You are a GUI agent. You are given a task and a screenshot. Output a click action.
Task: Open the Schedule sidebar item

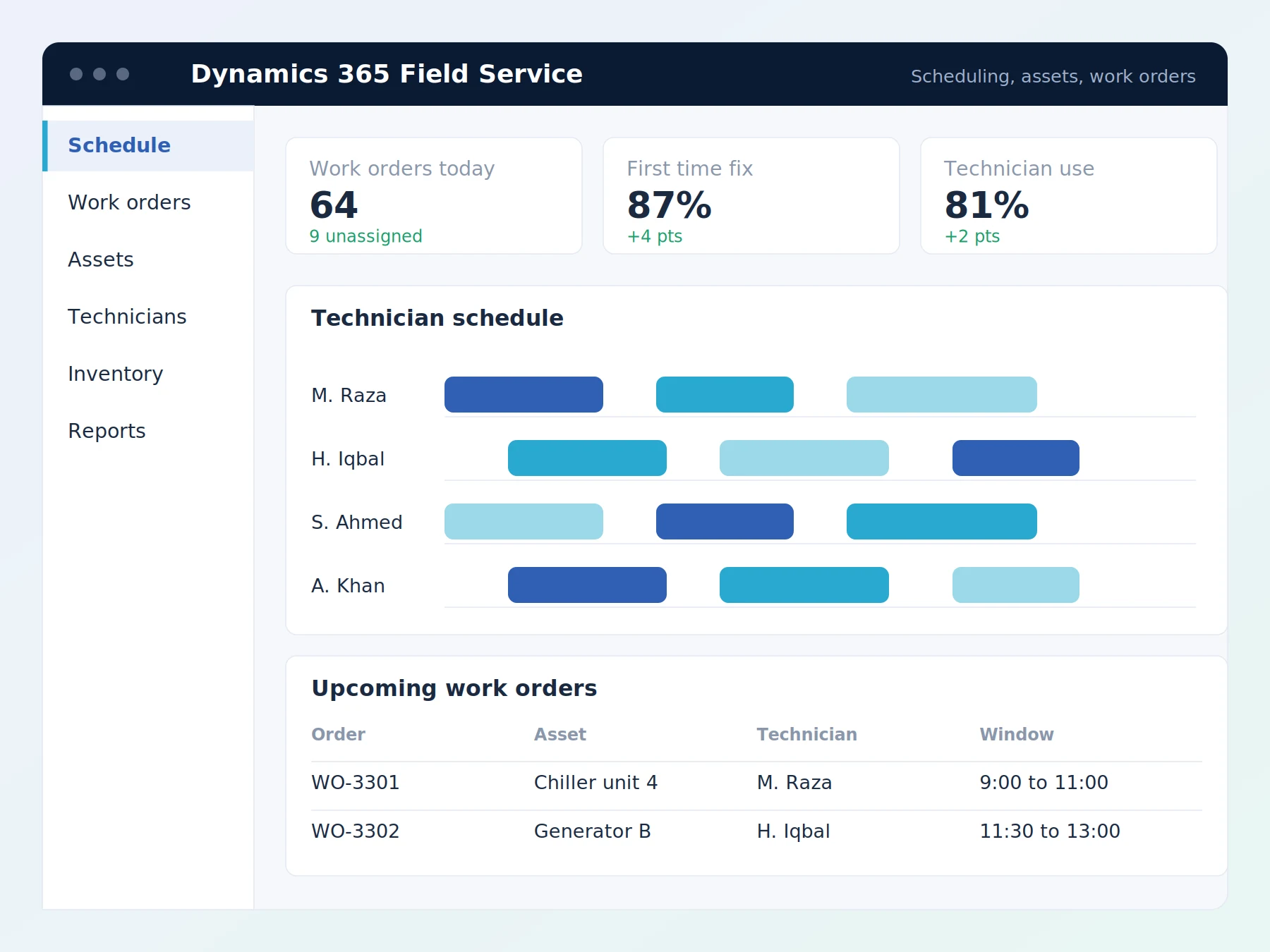148,145
